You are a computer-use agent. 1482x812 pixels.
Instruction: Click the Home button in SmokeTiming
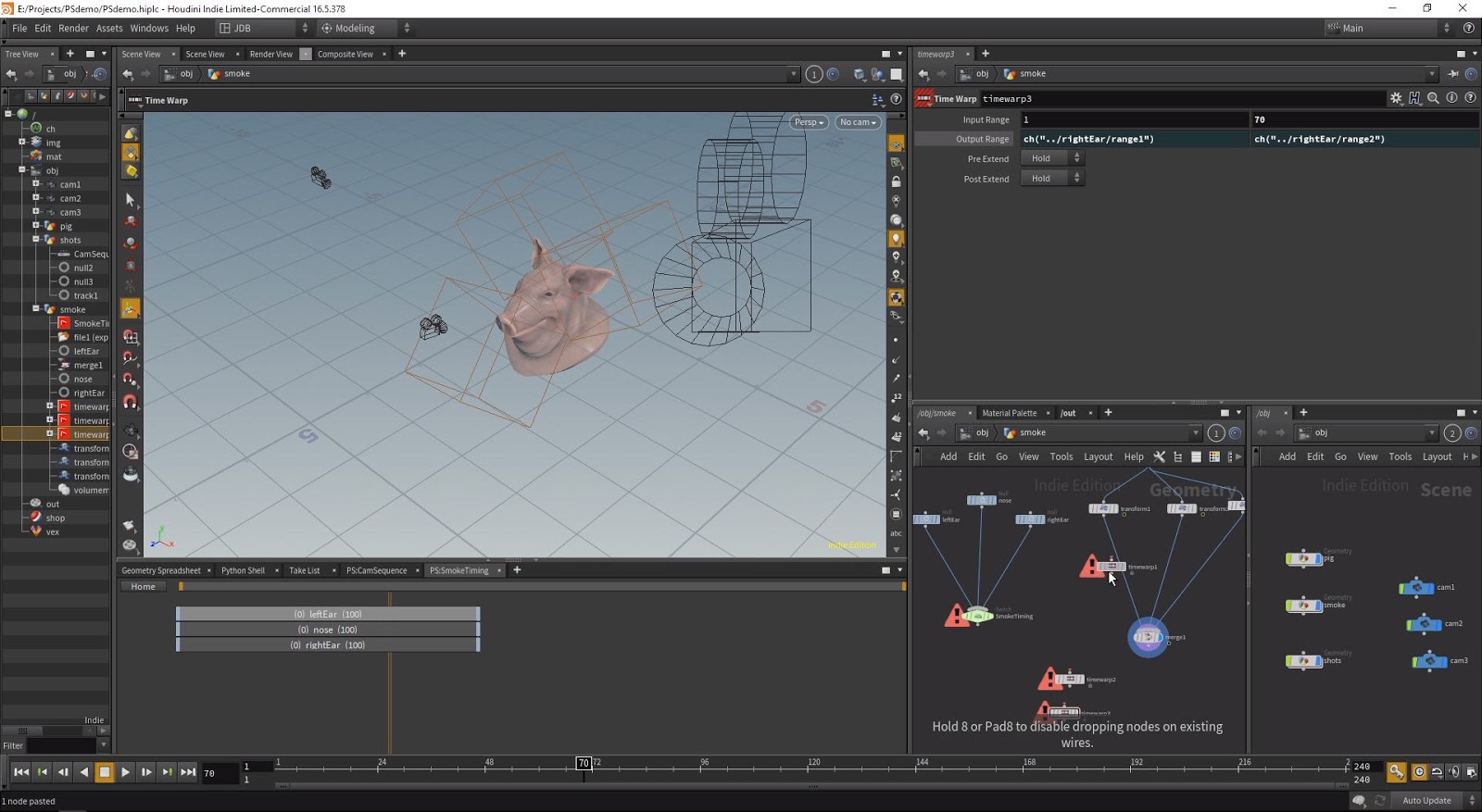click(x=143, y=587)
